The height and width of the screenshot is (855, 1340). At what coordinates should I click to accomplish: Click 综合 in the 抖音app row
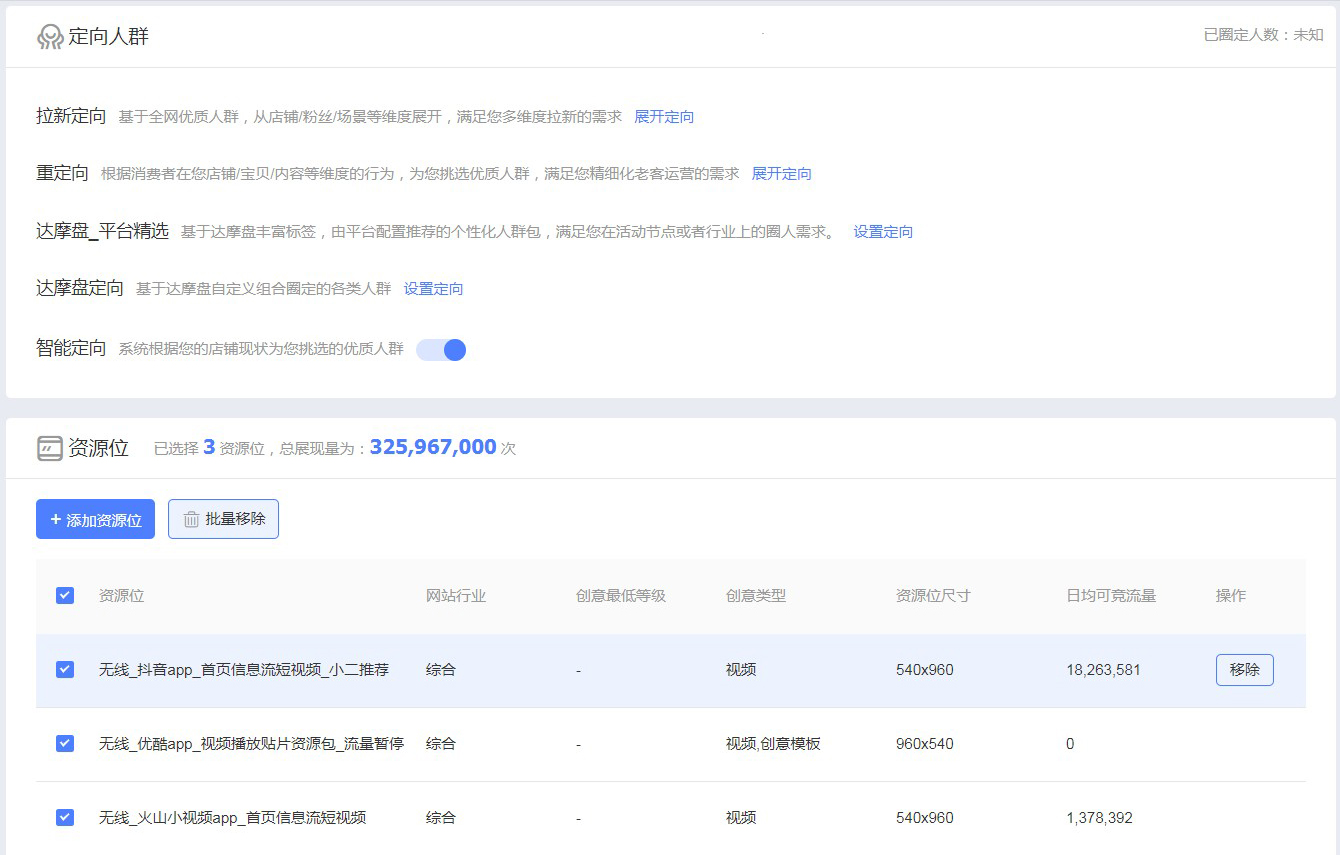pyautogui.click(x=441, y=669)
